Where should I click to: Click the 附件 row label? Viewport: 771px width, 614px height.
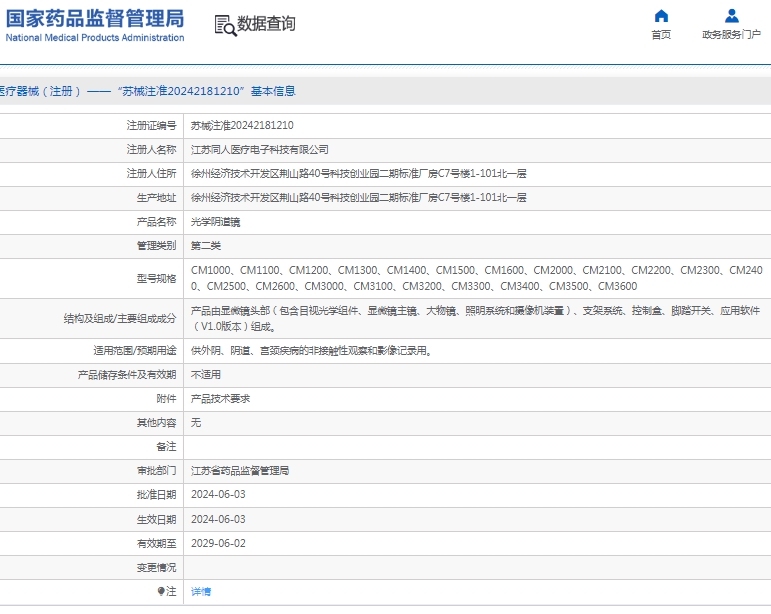coord(166,399)
